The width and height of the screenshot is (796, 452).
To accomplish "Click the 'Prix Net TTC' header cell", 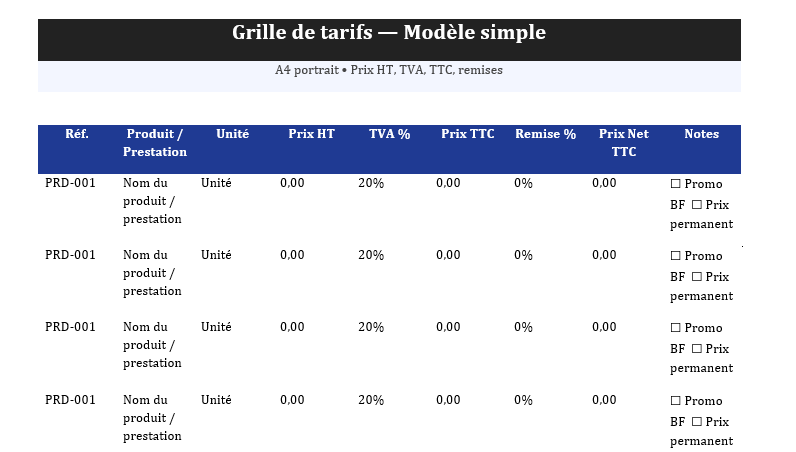I will tap(624, 143).
